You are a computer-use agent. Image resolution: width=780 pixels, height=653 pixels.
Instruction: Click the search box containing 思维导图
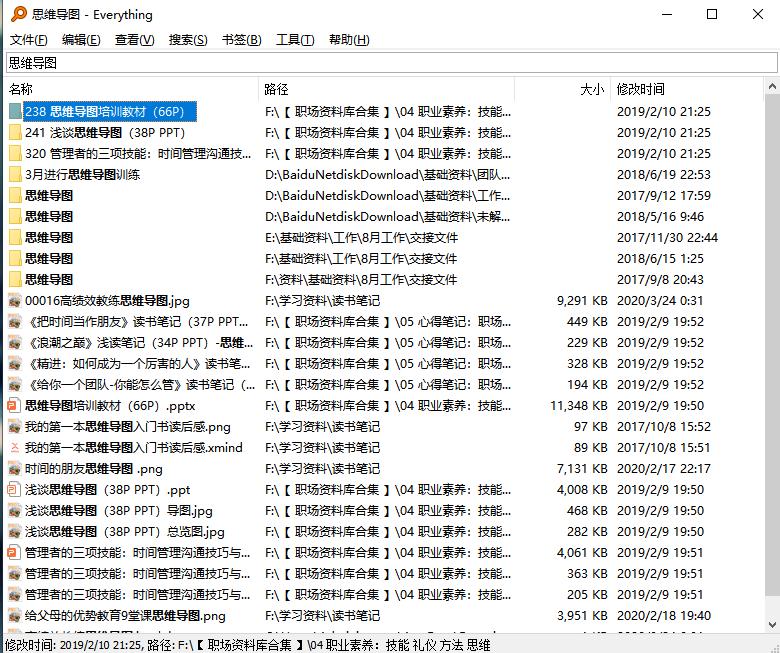click(391, 63)
